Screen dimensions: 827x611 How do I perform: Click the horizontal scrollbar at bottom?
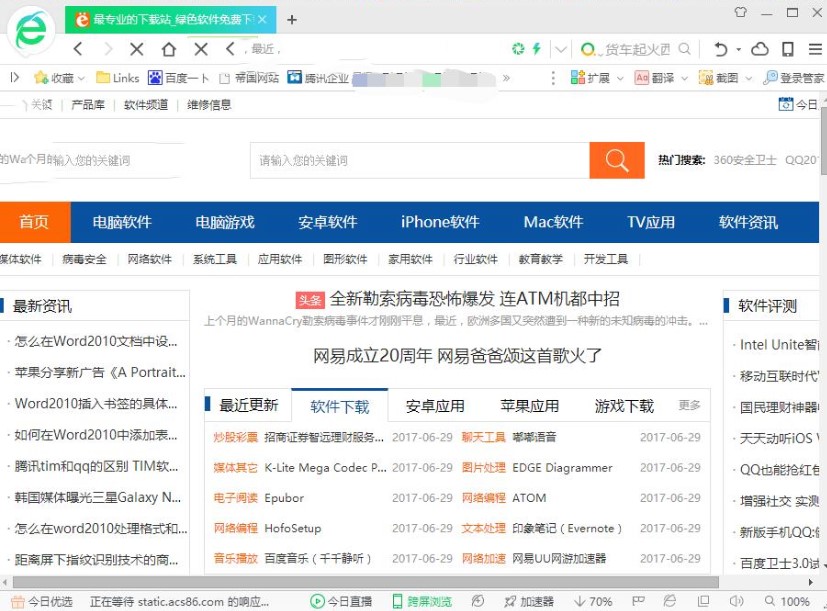click(x=360, y=582)
